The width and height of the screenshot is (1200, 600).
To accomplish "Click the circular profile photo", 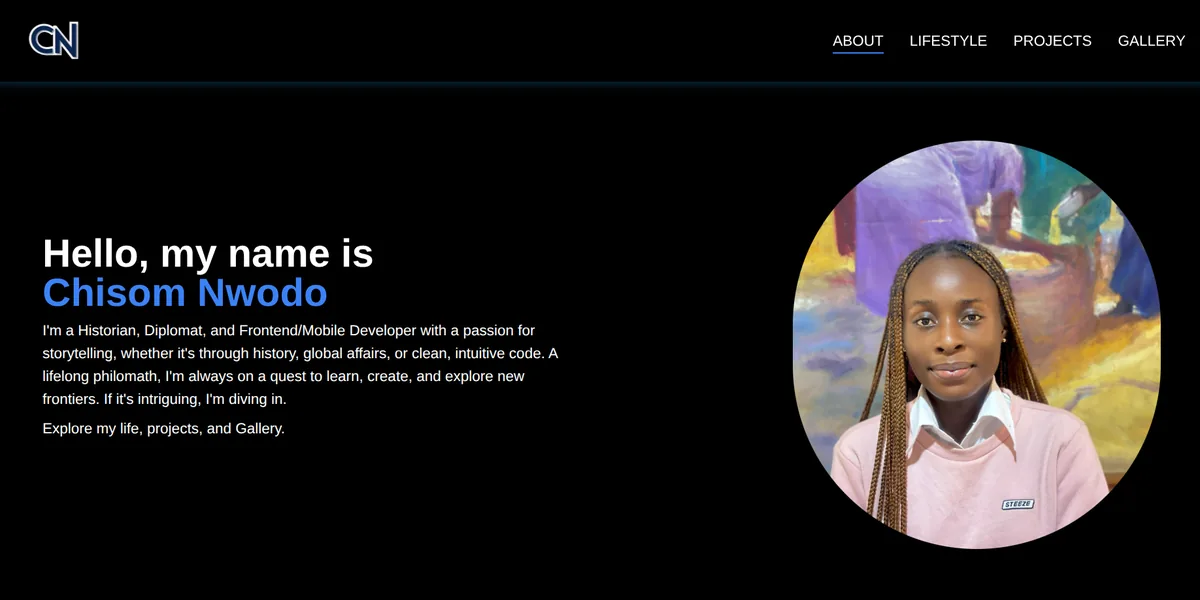I will [x=977, y=344].
